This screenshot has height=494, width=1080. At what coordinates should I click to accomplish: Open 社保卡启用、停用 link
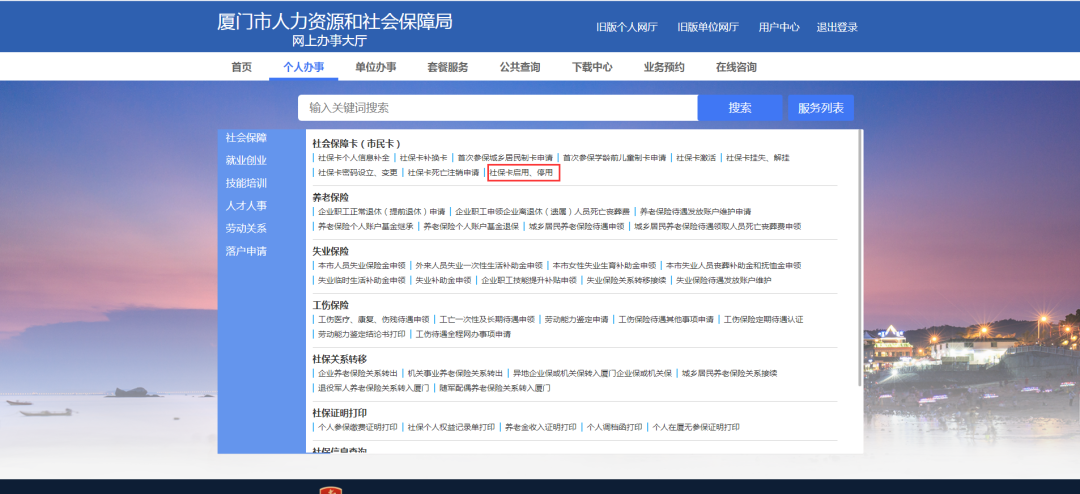pos(522,173)
